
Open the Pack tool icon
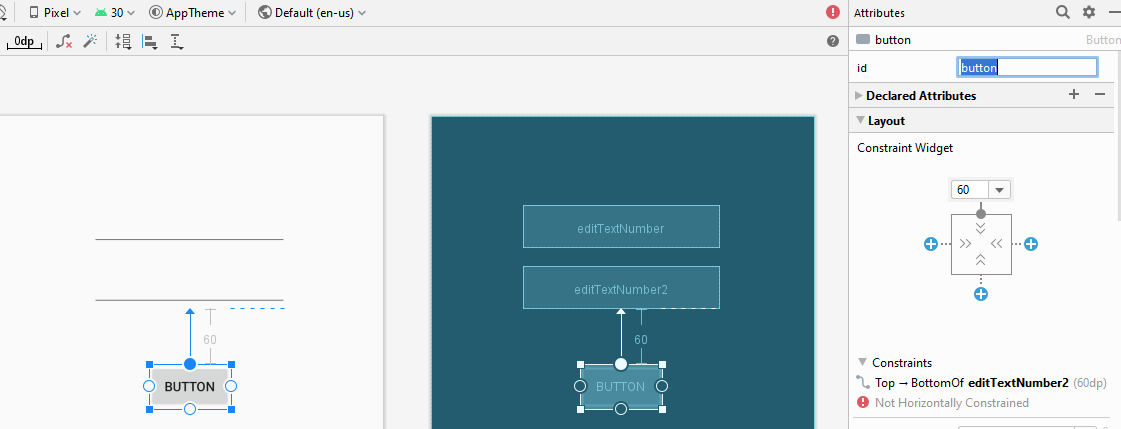(123, 41)
